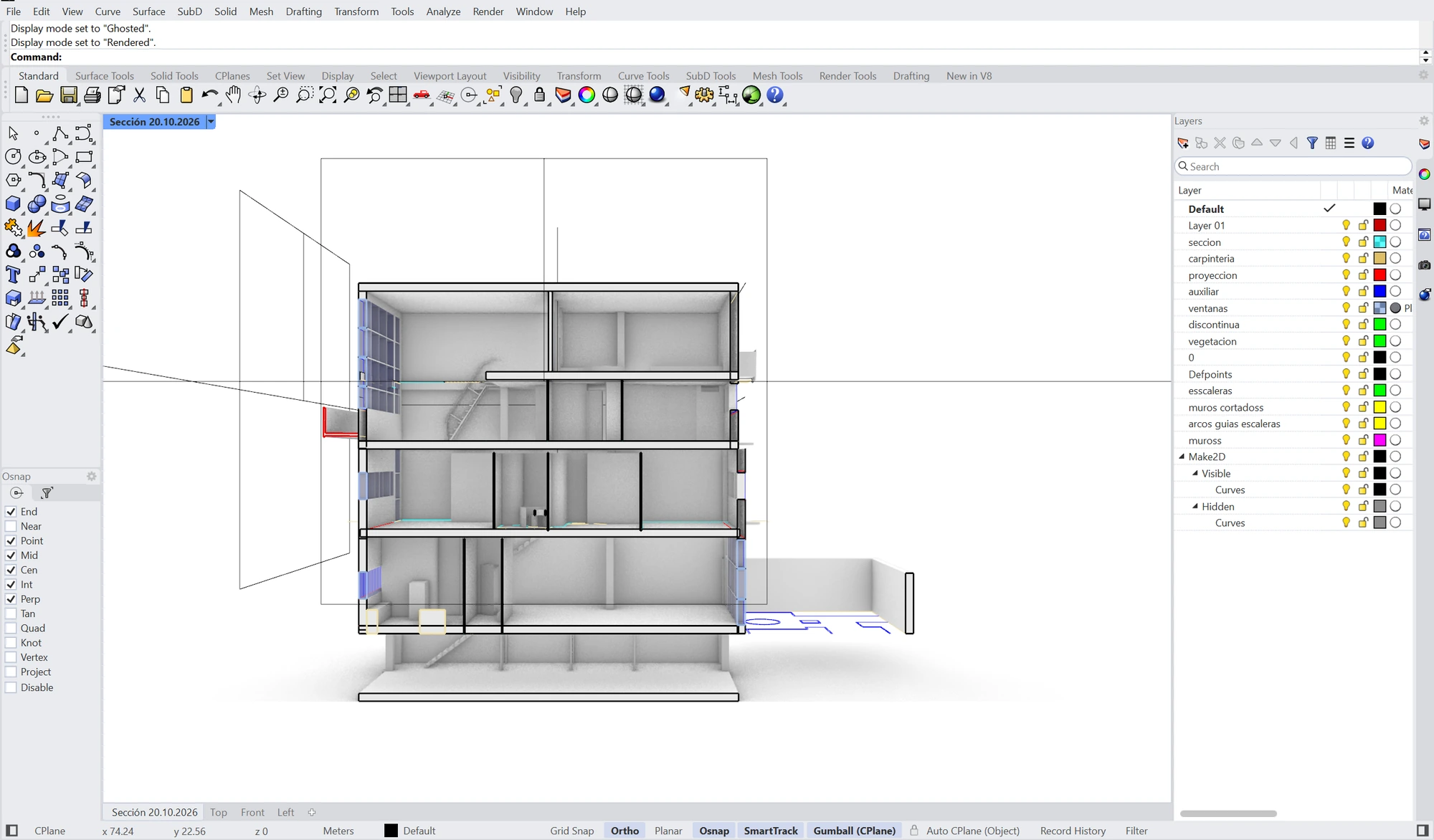Enable the Tan osnap checkbox

coord(11,614)
